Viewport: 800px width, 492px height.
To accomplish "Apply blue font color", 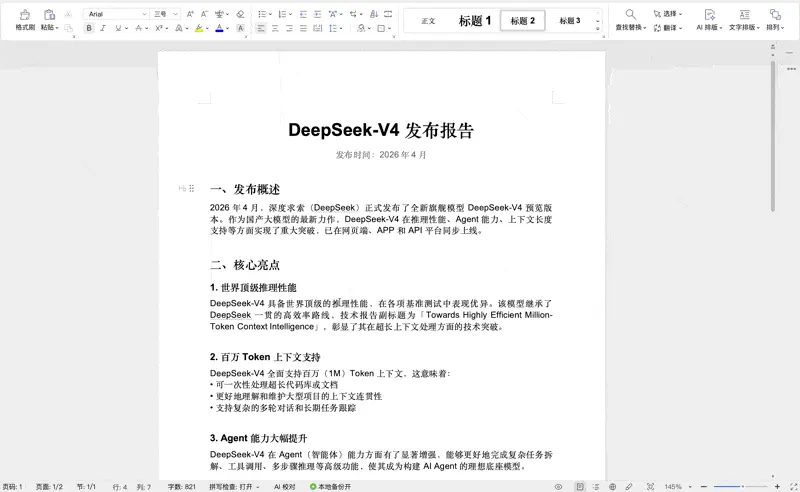I will coord(219,28).
